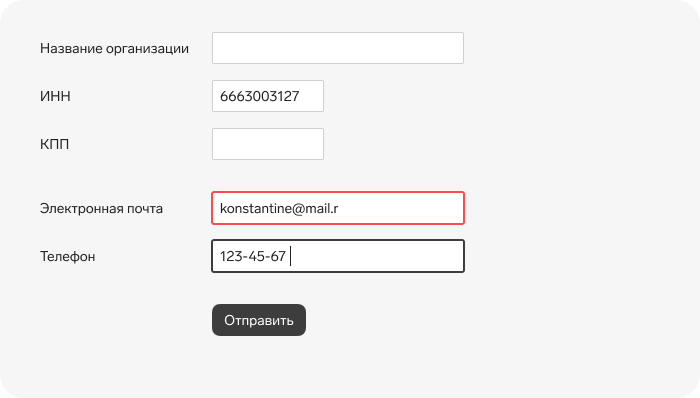Click the konstantine@mail.r text
Image resolution: width=700 pixels, height=398 pixels.
point(279,208)
